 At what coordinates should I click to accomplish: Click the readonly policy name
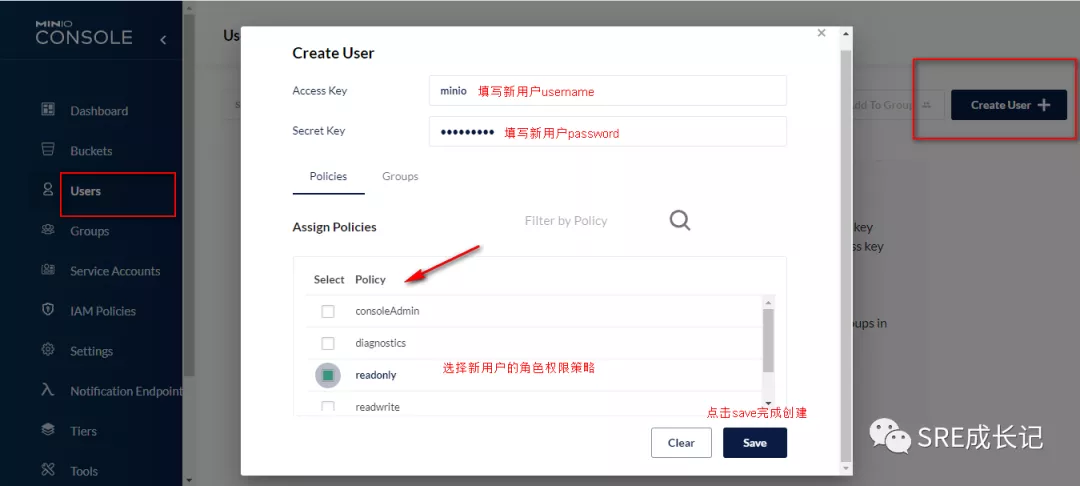[375, 375]
